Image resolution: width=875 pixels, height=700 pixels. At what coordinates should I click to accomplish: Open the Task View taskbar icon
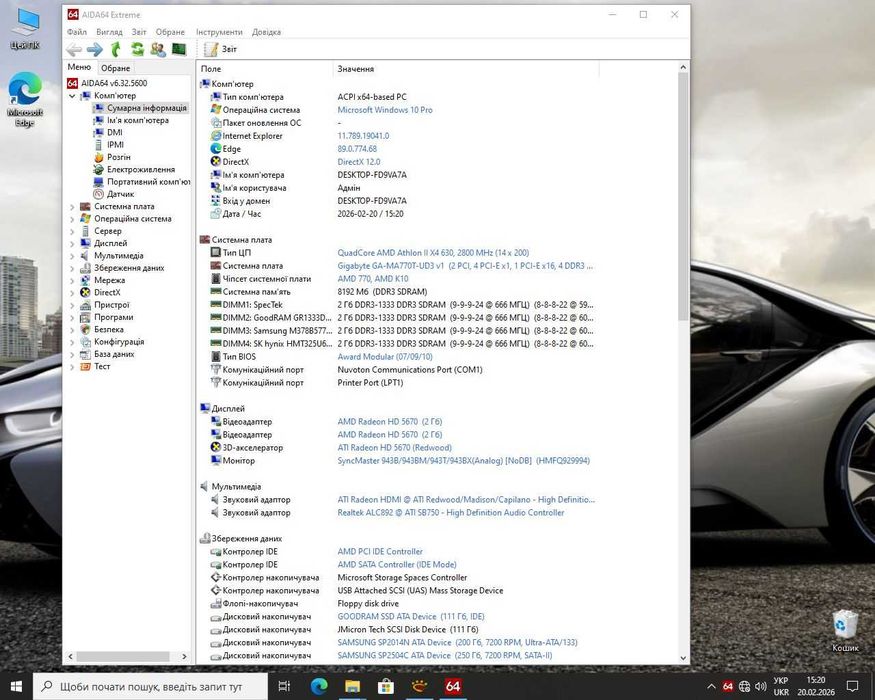click(284, 686)
